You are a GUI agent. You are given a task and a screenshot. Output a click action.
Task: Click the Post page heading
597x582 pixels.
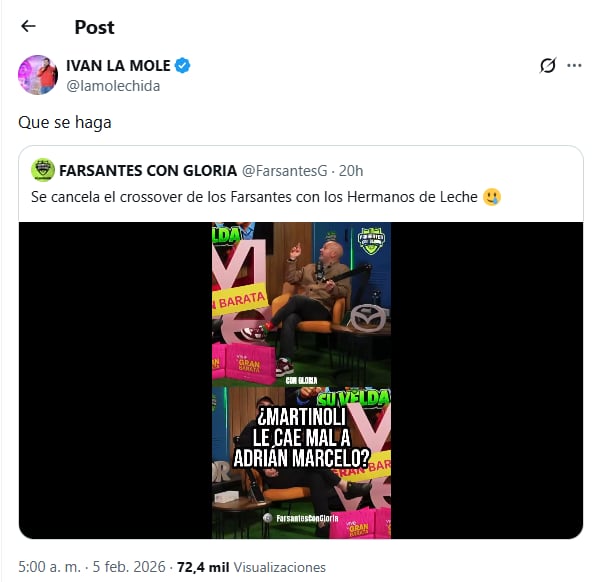[x=94, y=27]
